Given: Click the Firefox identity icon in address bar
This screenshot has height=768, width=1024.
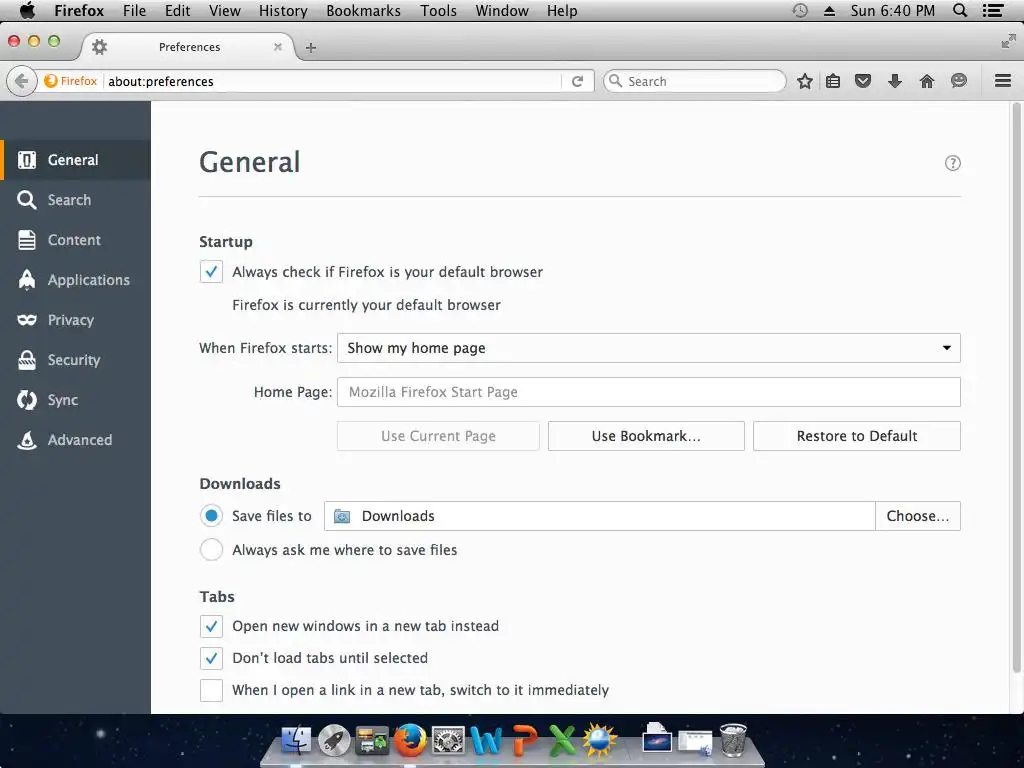Looking at the screenshot, I should click(x=71, y=81).
